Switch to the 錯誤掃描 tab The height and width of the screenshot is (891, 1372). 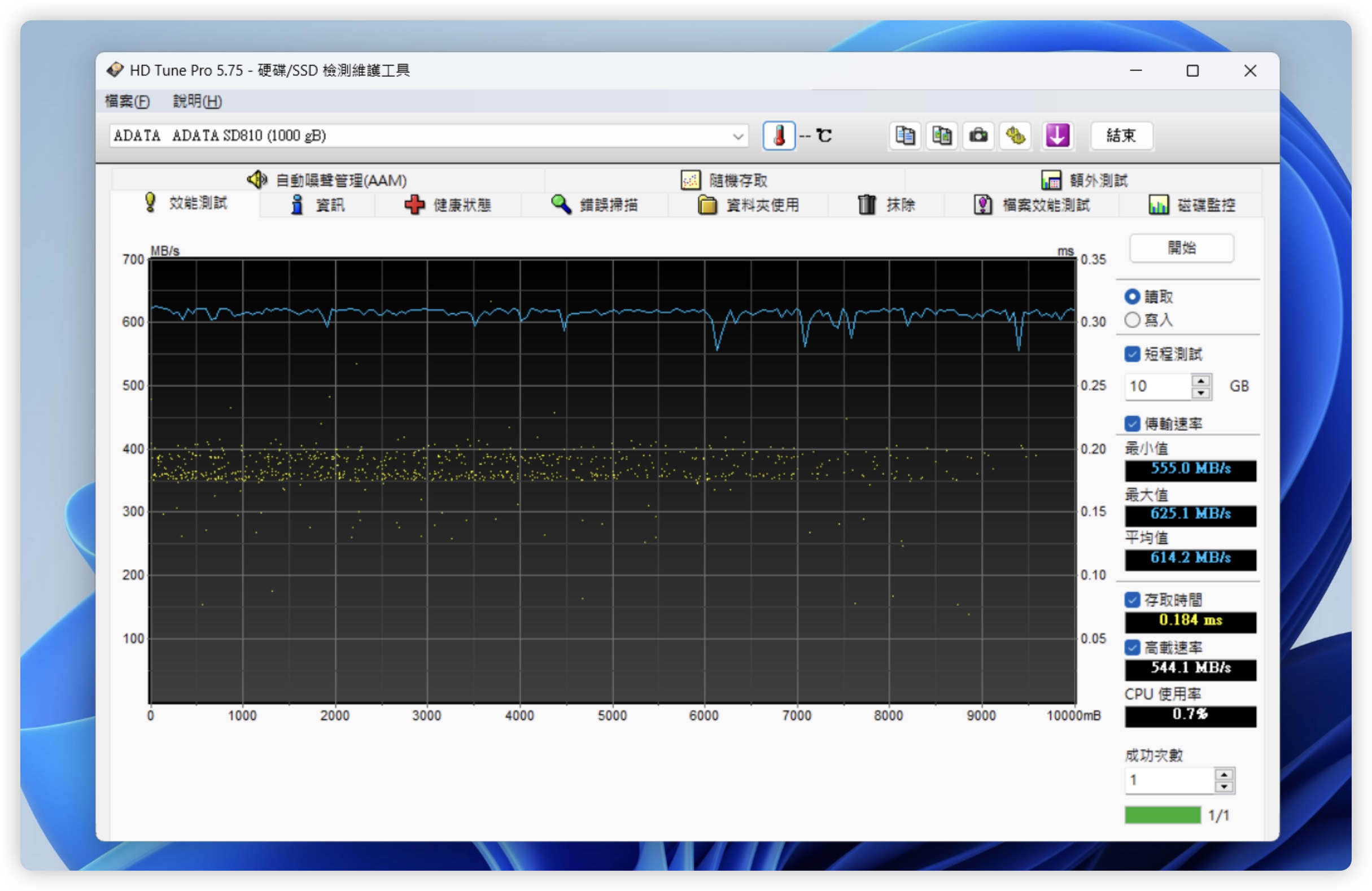(x=595, y=205)
